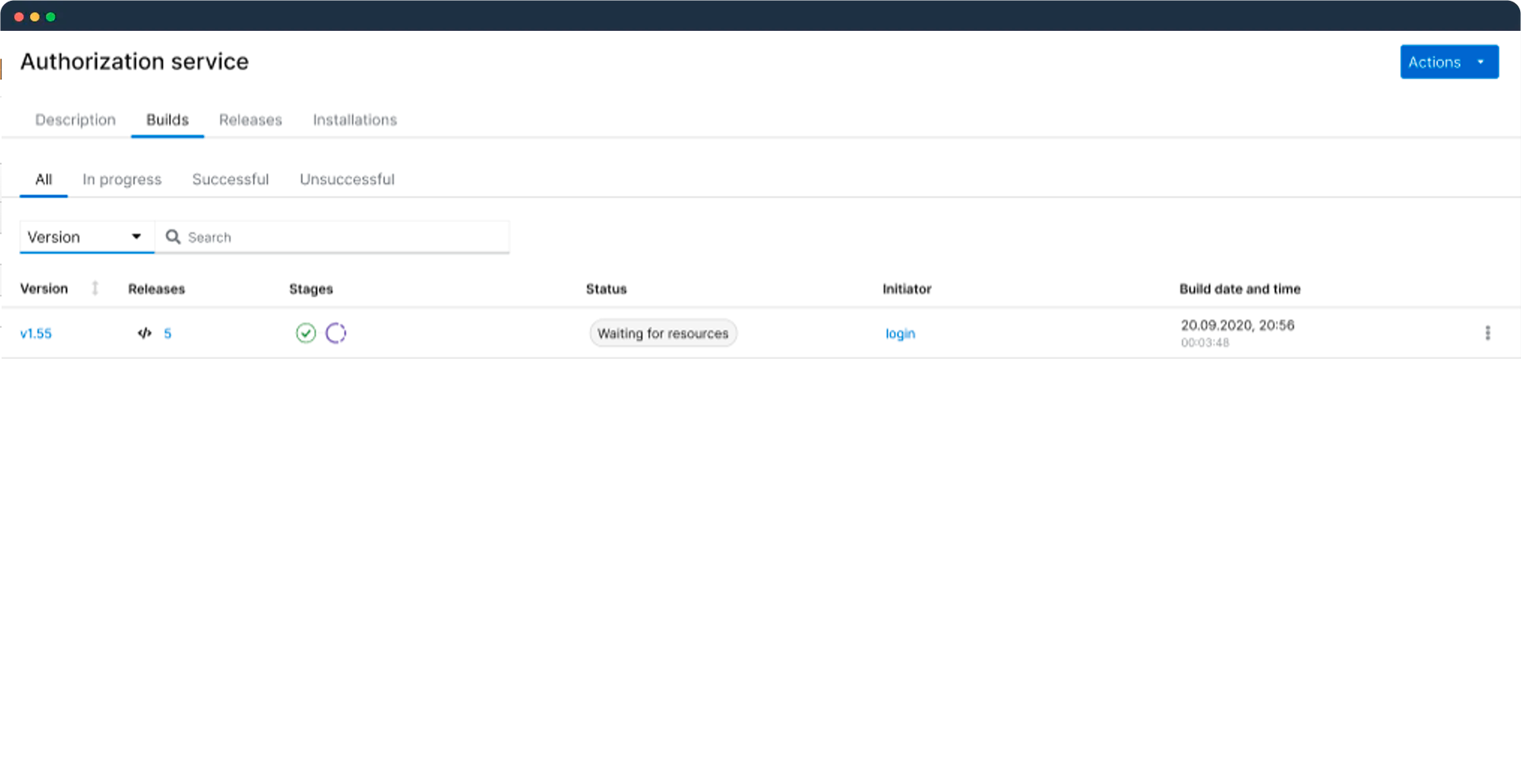
Task: Sort builds using the Version column arrows
Action: coord(94,288)
